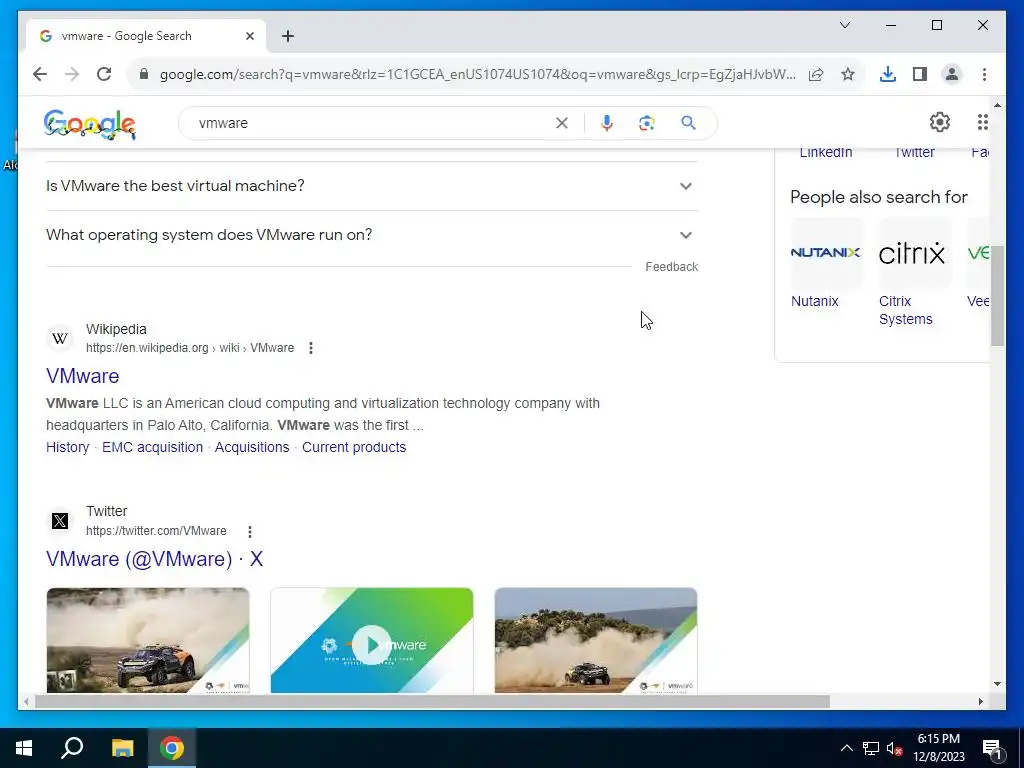Open the Citrix Systems related search

coord(905,310)
